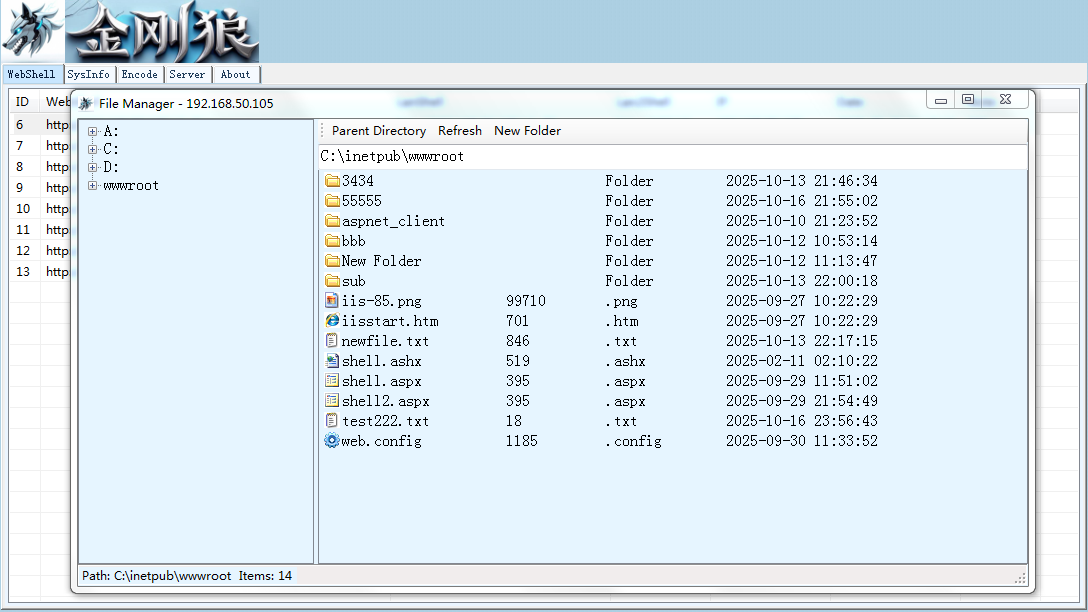Switch to the SysInfo tab

[x=89, y=74]
